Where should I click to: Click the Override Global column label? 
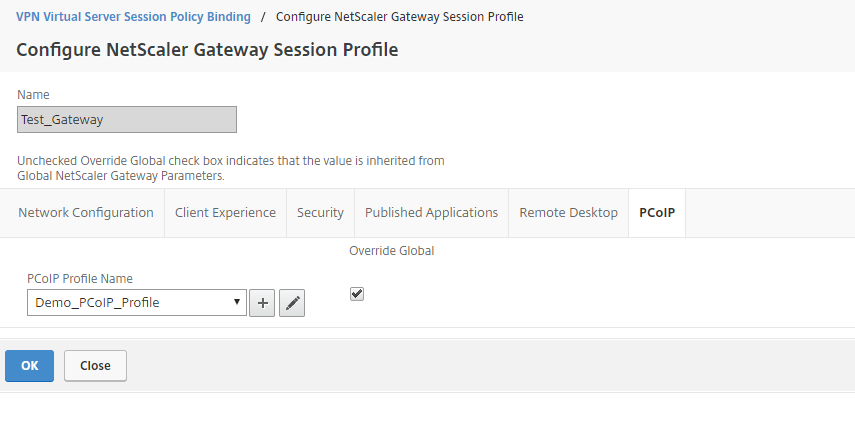392,251
